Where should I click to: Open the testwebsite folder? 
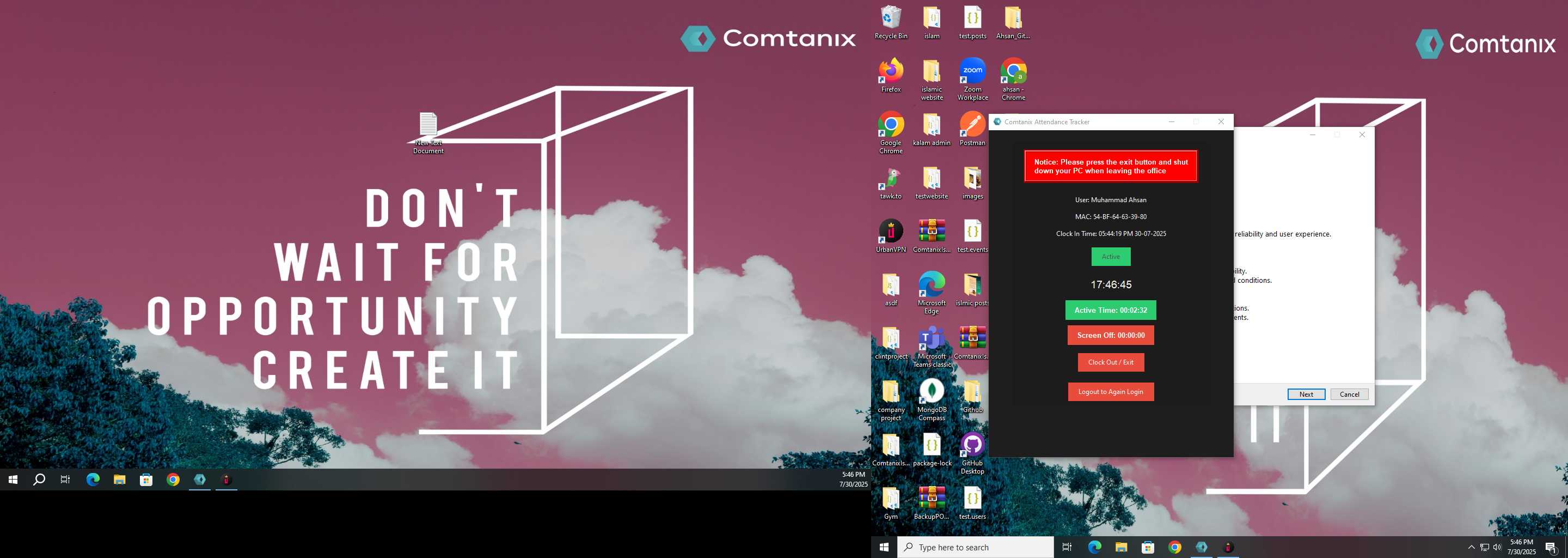pos(932,183)
